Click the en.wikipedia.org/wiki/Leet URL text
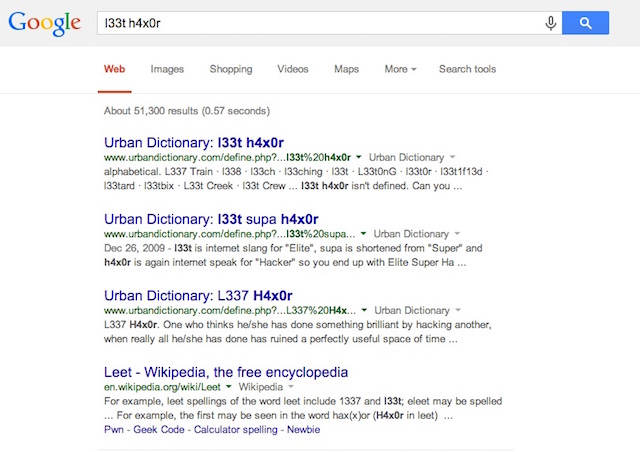This screenshot has width=640, height=452. pos(162,387)
